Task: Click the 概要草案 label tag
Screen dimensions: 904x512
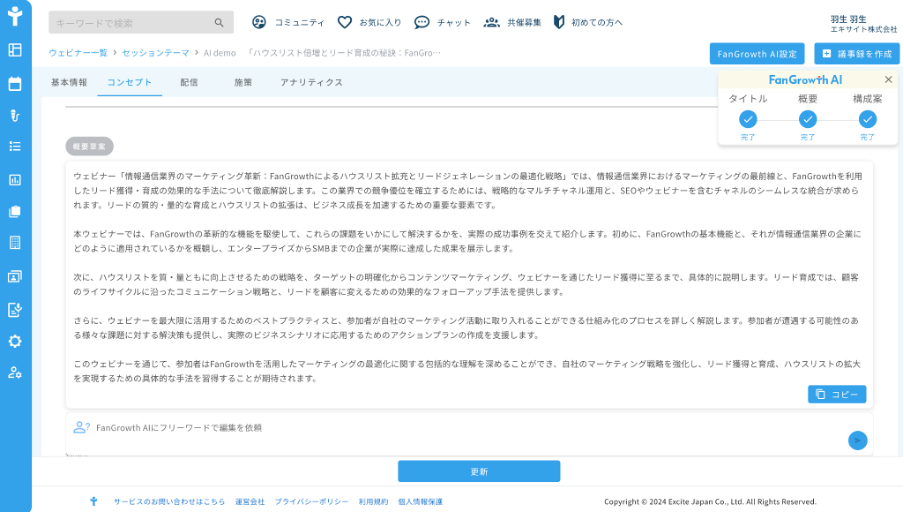Action: point(89,146)
